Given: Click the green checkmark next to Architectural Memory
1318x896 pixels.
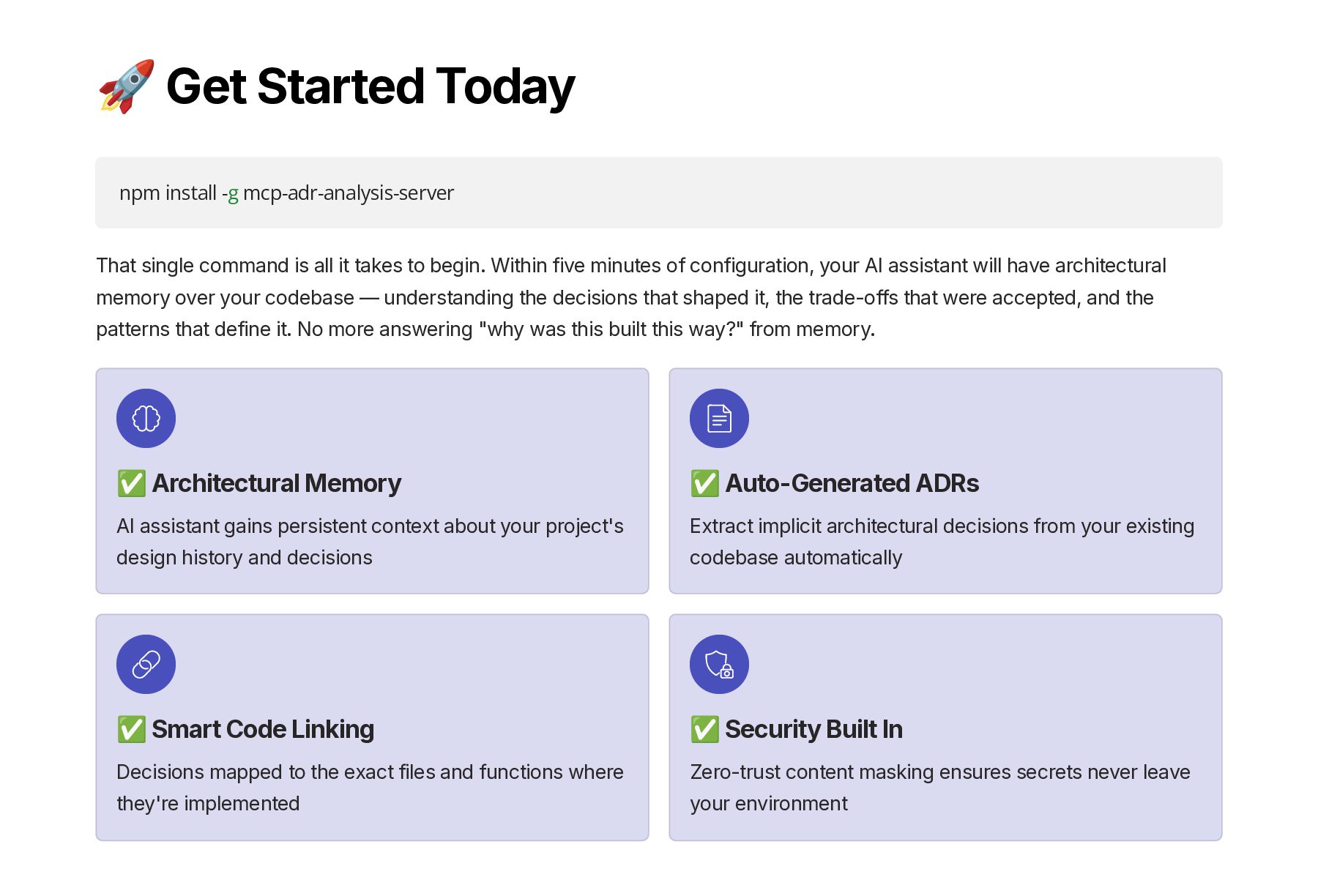Looking at the screenshot, I should (x=132, y=483).
